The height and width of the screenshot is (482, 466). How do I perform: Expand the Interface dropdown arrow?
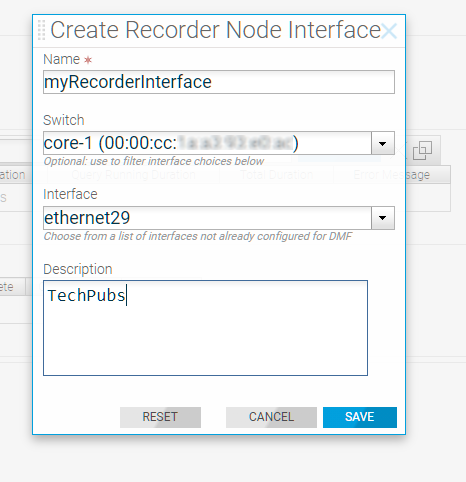[383, 218]
